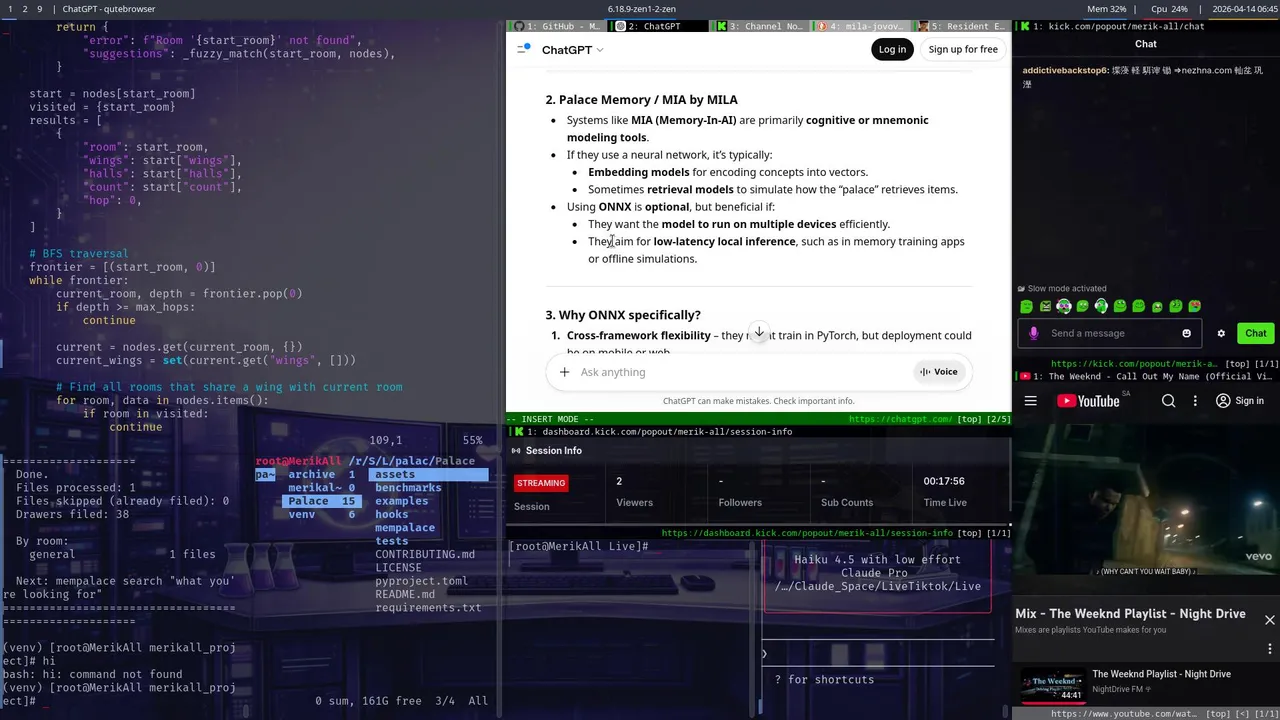1280x720 pixels.
Task: Click the plus attach icon in ChatGPT
Action: (564, 372)
